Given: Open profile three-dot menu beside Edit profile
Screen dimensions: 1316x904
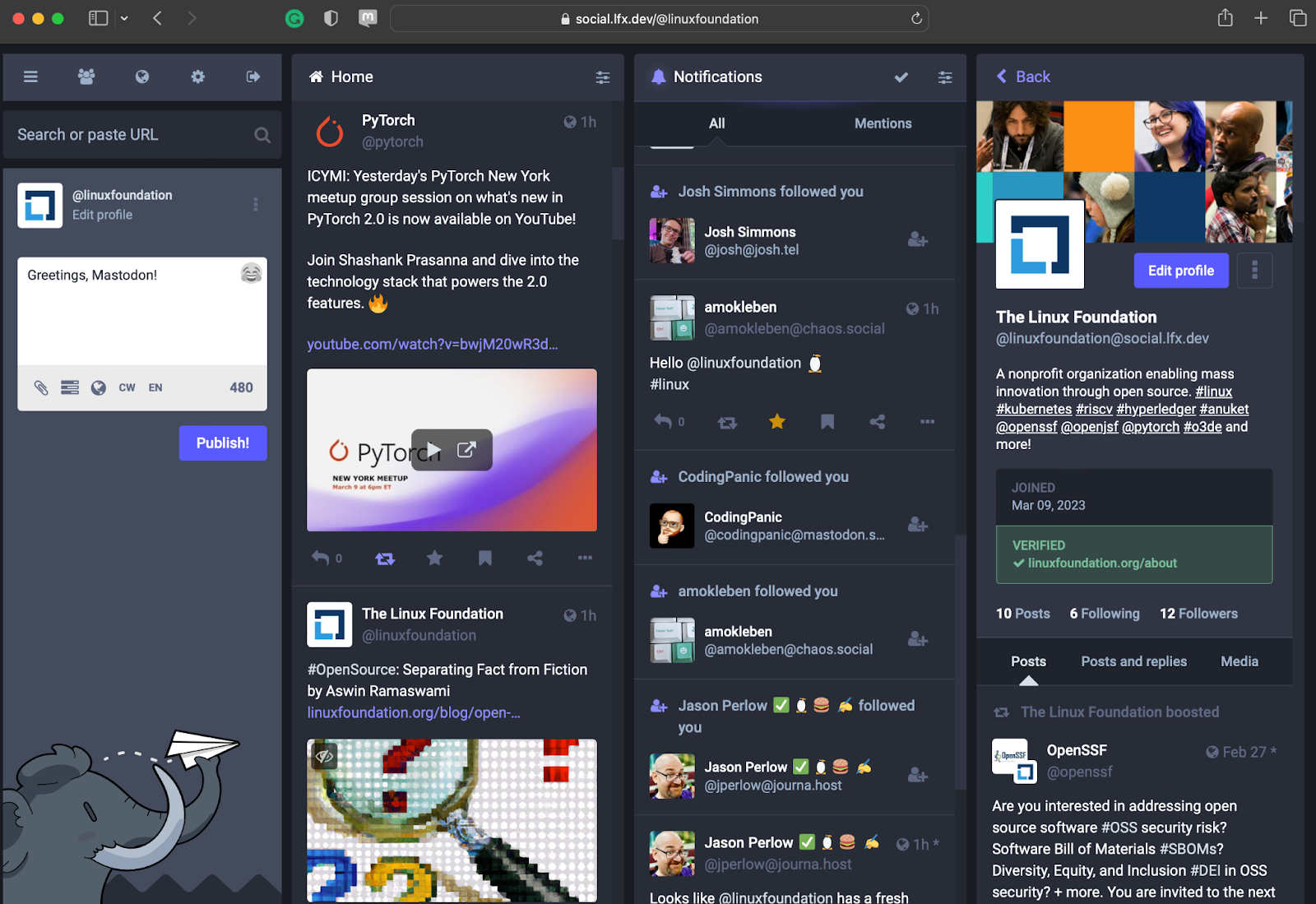Looking at the screenshot, I should (1254, 271).
